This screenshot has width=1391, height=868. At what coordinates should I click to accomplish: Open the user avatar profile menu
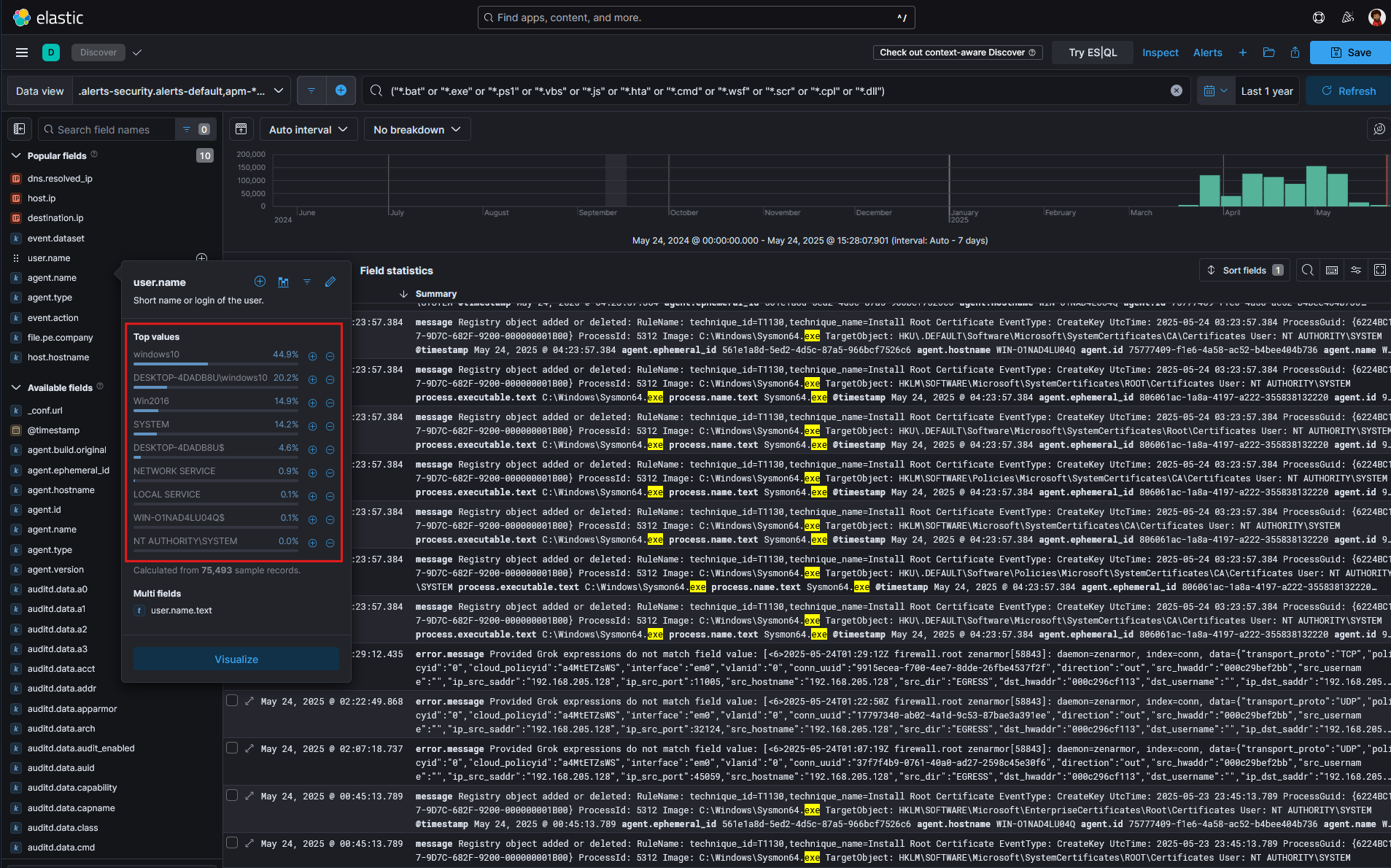[1376, 18]
